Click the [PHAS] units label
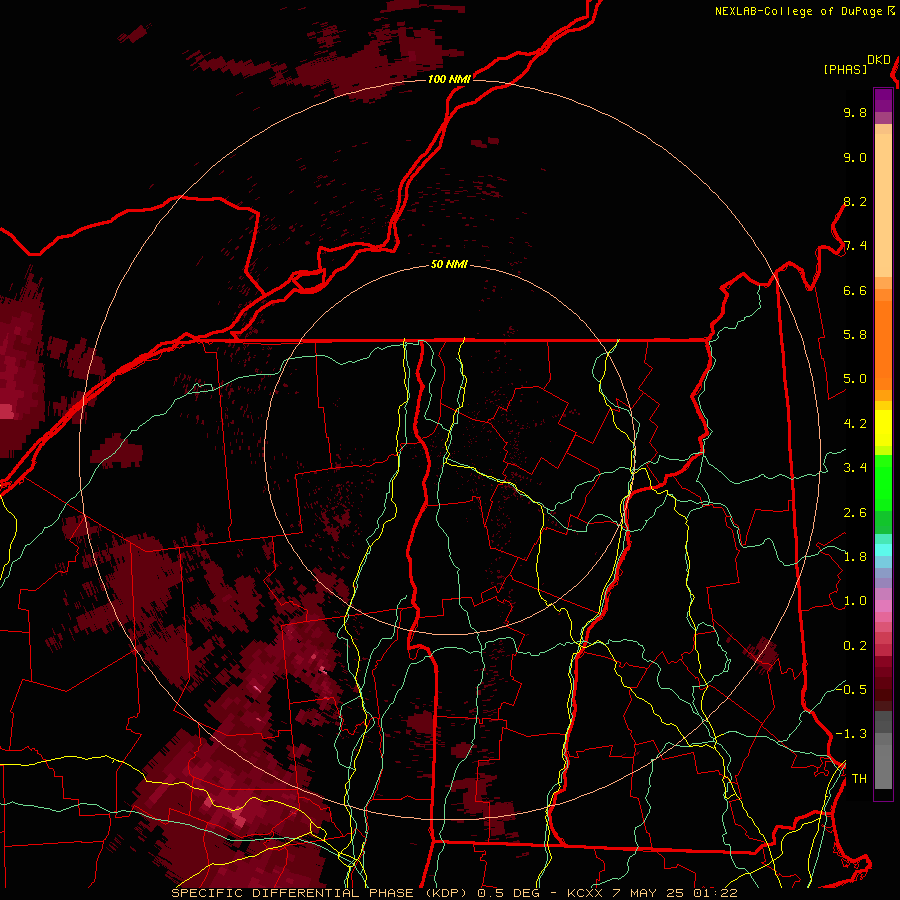This screenshot has height=900, width=900. (x=845, y=69)
